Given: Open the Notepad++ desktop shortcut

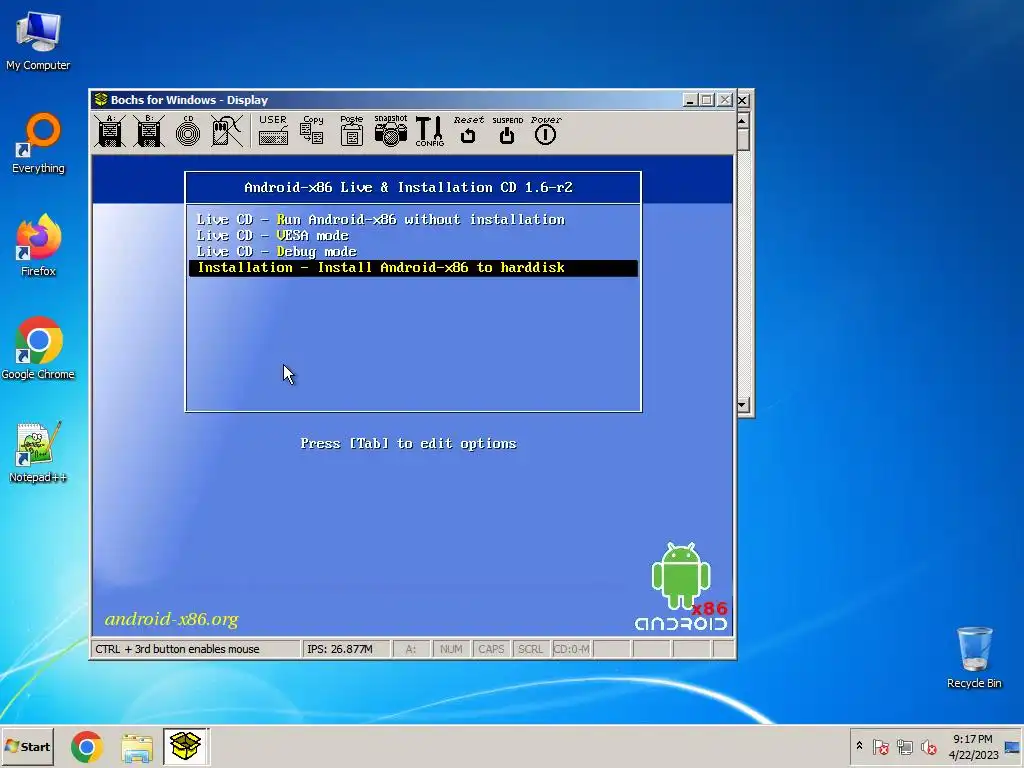Looking at the screenshot, I should tap(38, 452).
